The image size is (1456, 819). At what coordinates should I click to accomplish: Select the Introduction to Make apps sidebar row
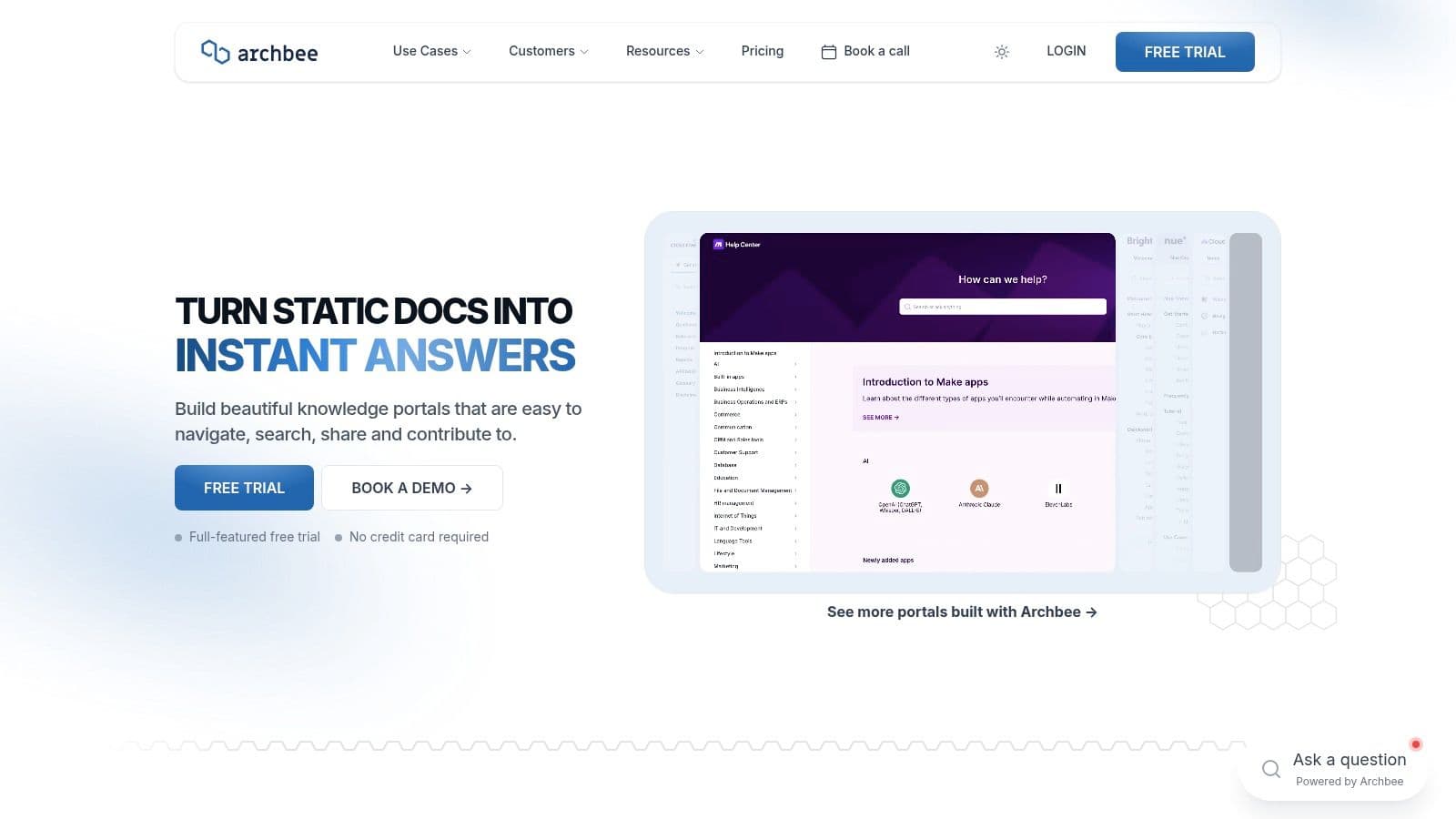pyautogui.click(x=745, y=353)
